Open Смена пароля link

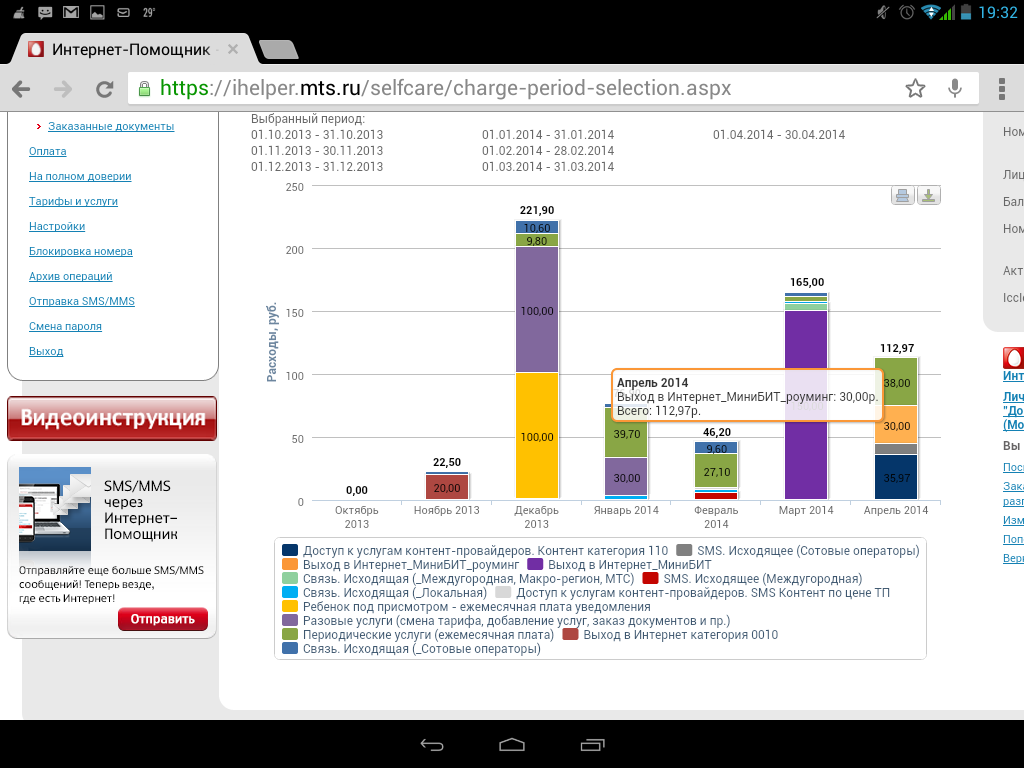[x=65, y=327]
